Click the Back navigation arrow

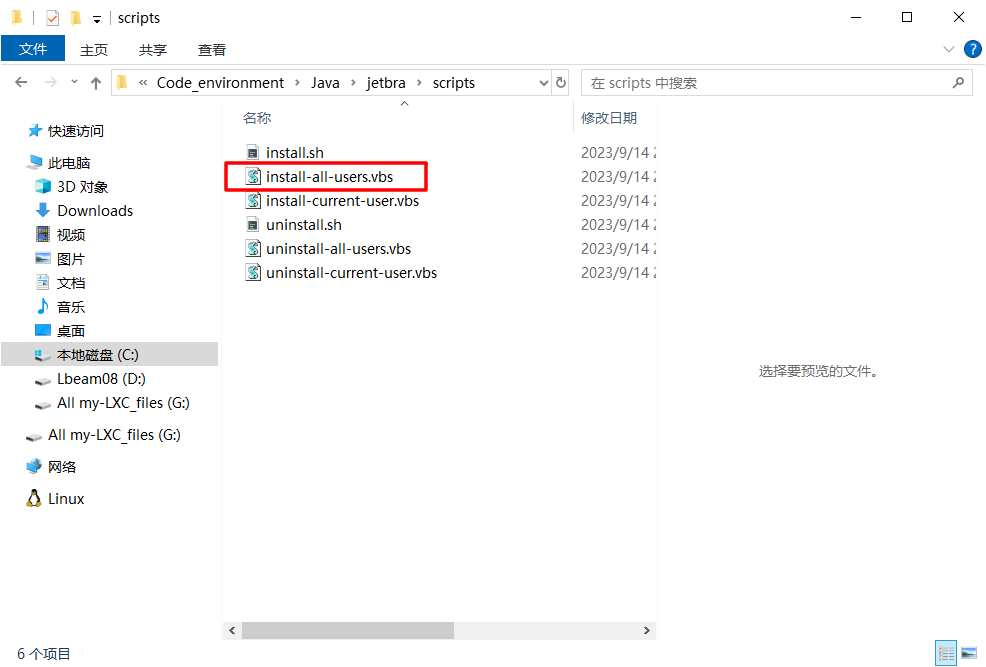20,83
